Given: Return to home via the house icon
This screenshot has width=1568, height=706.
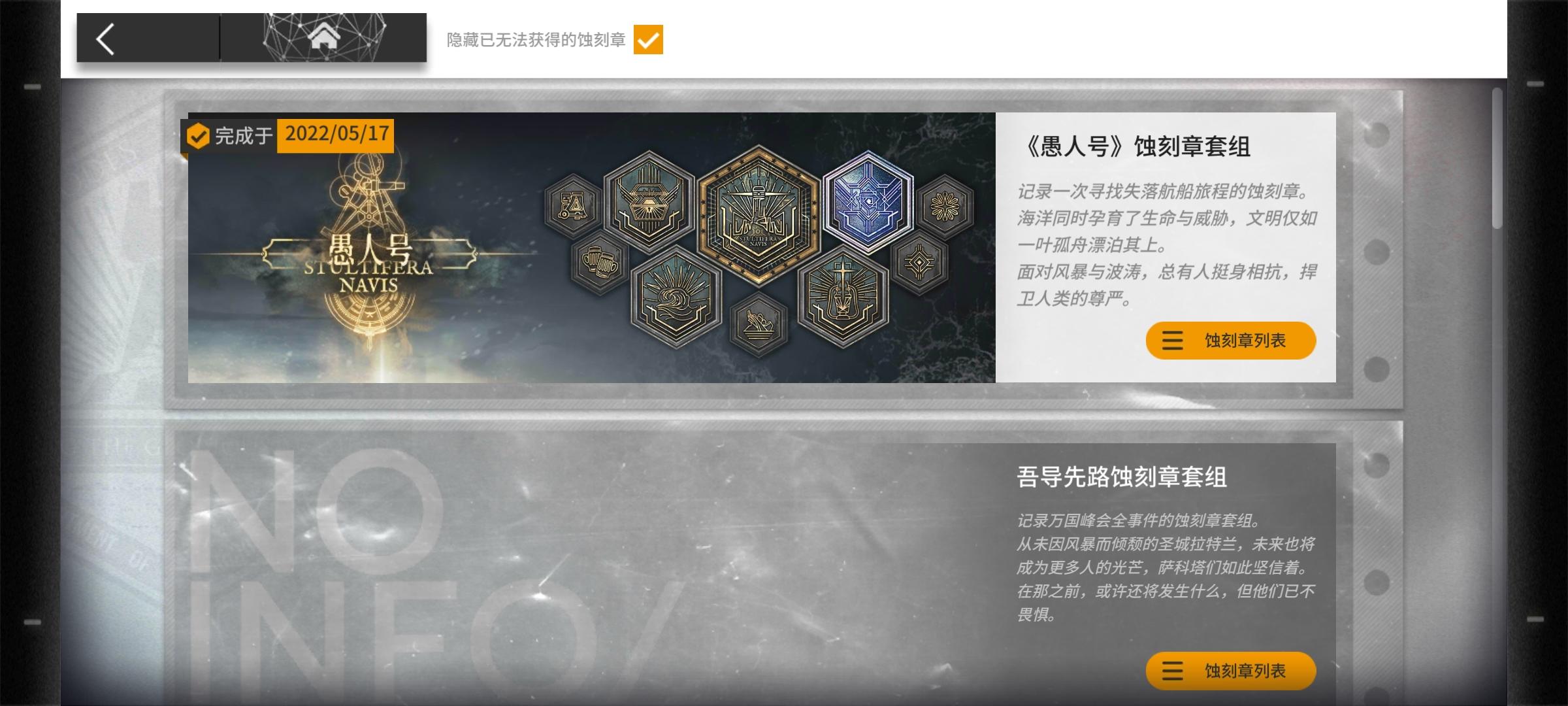Looking at the screenshot, I should pyautogui.click(x=324, y=38).
